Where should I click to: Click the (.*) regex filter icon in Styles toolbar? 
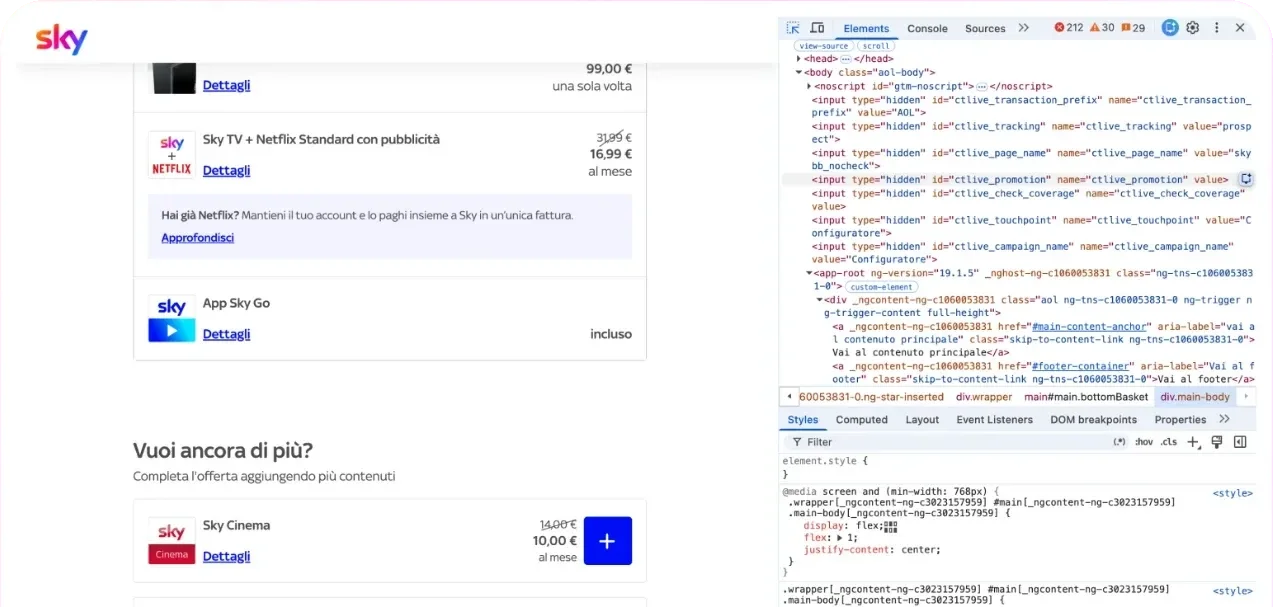(x=1119, y=442)
